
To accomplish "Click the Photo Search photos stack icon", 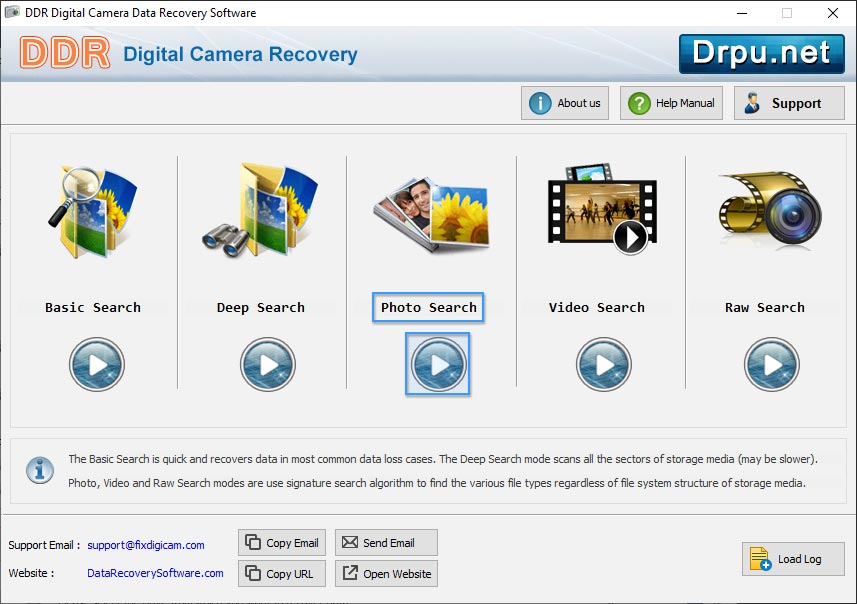I will (x=432, y=214).
